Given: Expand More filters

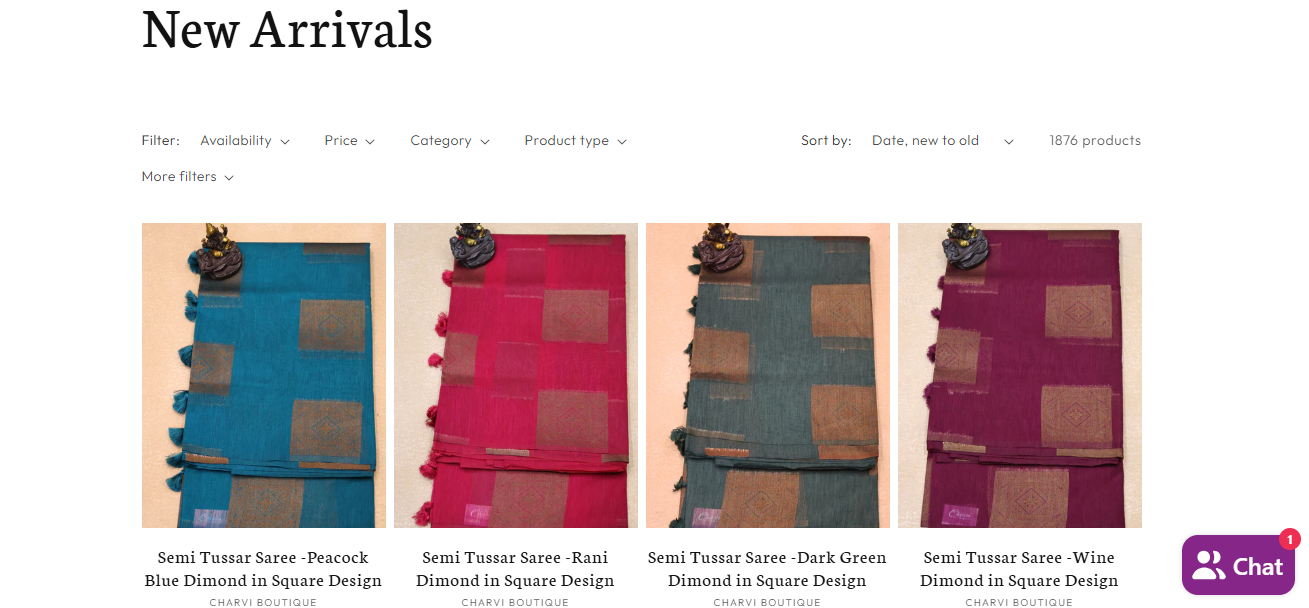Looking at the screenshot, I should pyautogui.click(x=188, y=177).
